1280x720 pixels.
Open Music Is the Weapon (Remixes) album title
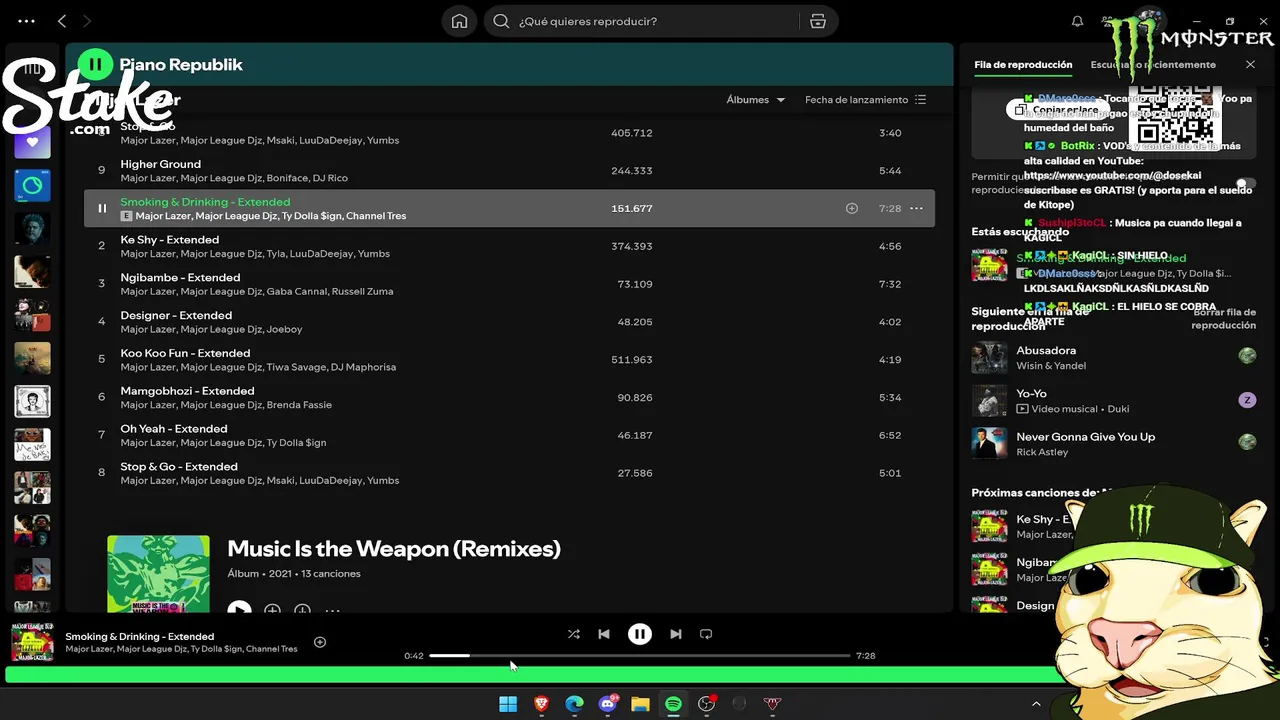[394, 548]
